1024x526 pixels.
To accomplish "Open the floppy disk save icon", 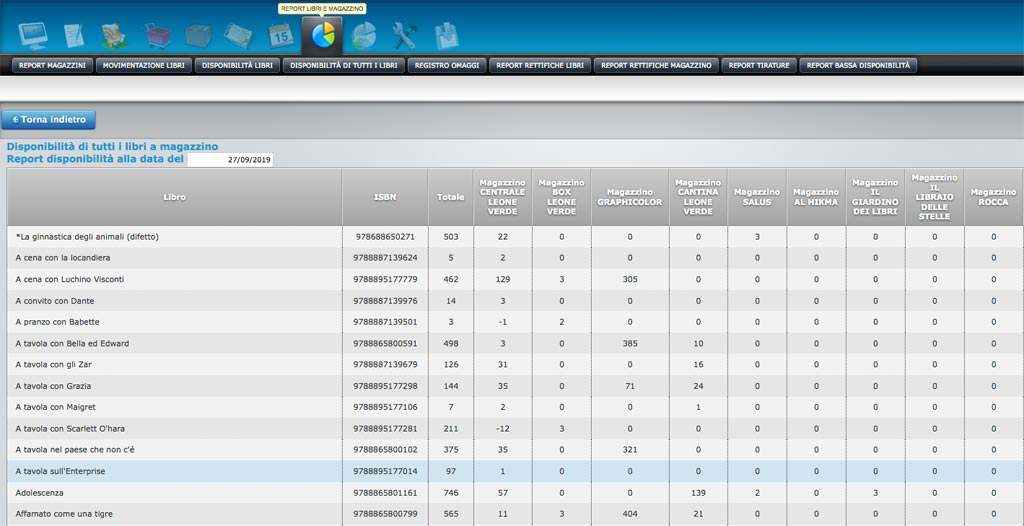I will 447,36.
